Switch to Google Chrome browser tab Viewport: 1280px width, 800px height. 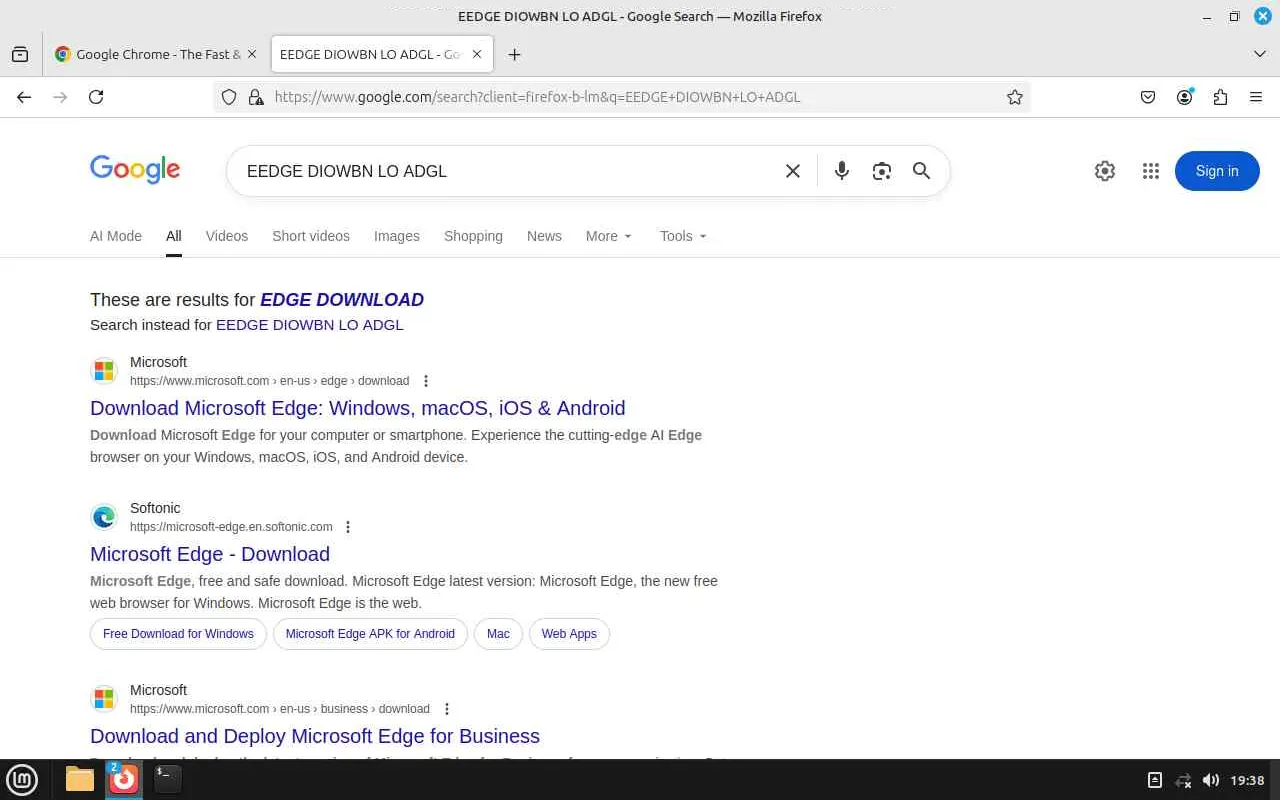pyautogui.click(x=148, y=54)
